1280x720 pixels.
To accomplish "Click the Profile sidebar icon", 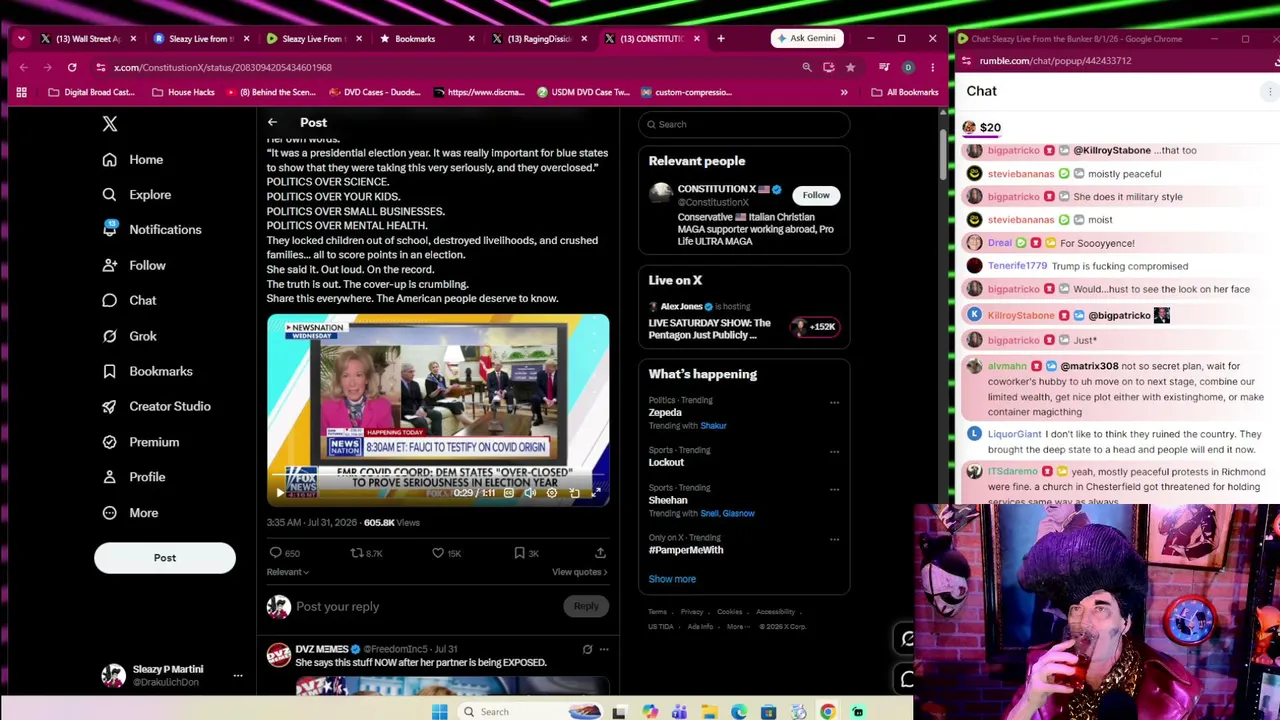I will click(x=109, y=477).
